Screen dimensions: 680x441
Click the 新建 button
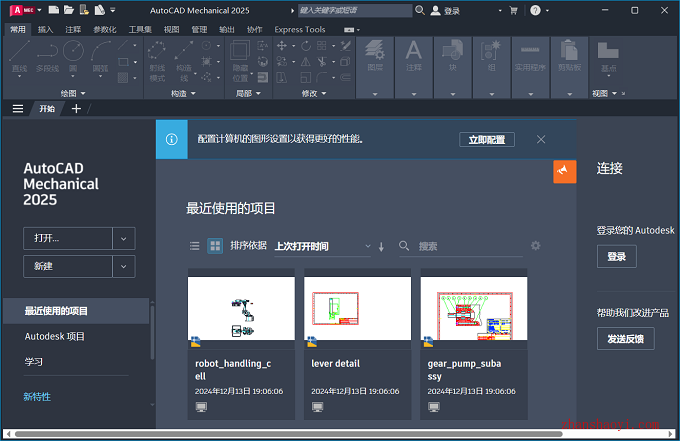(x=68, y=266)
